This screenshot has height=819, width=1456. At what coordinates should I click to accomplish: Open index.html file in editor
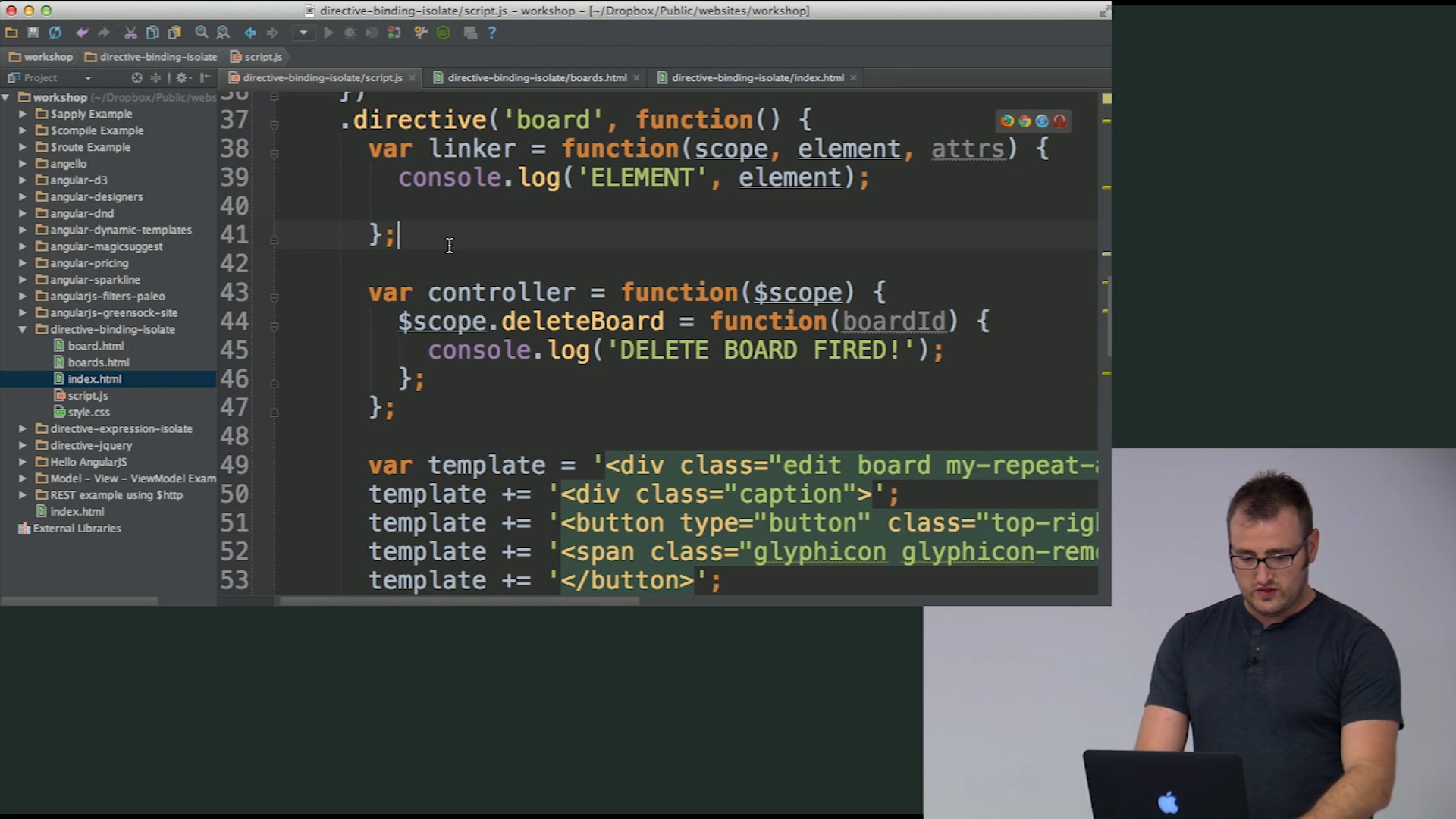click(94, 378)
